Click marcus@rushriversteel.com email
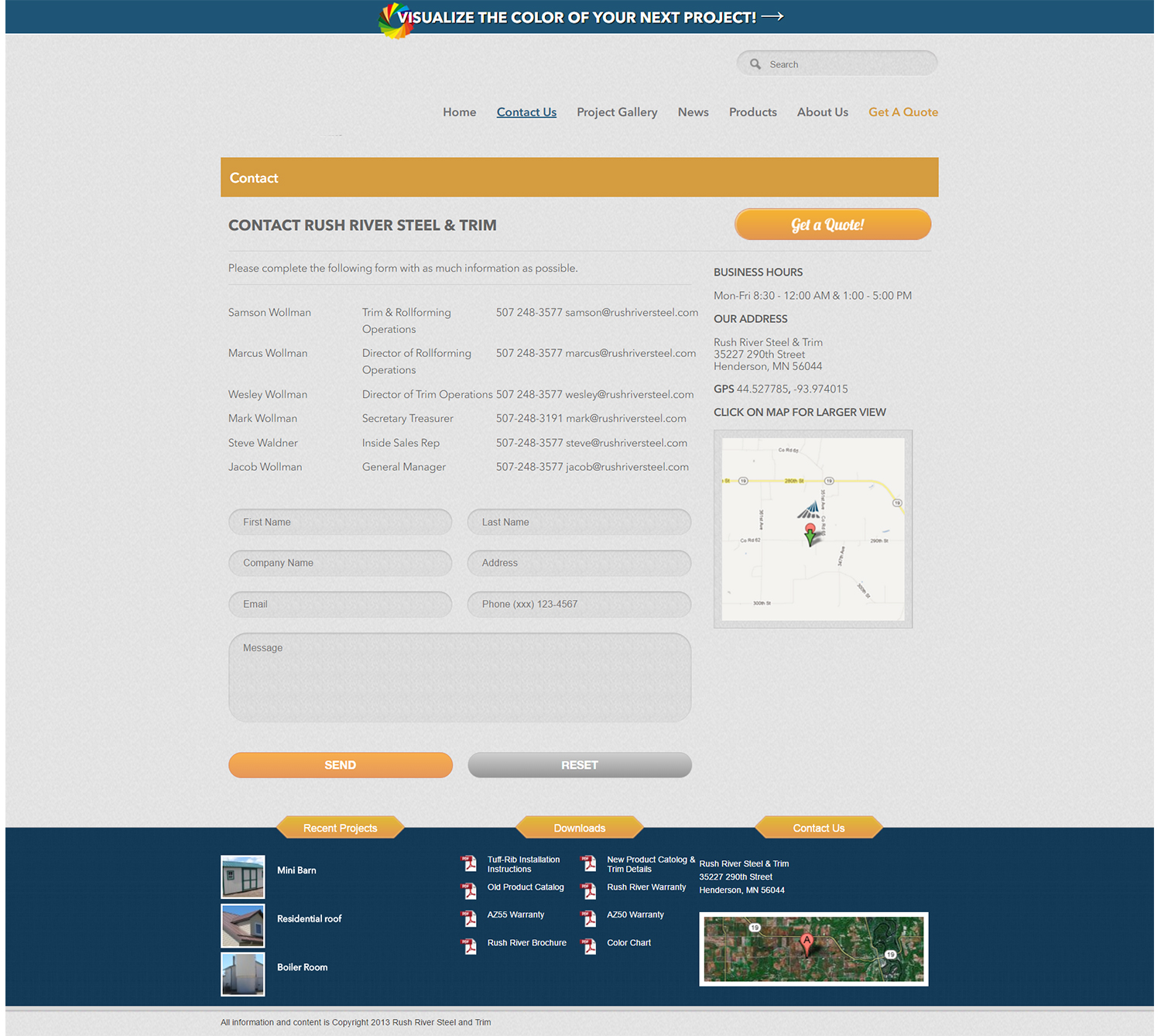 [631, 353]
